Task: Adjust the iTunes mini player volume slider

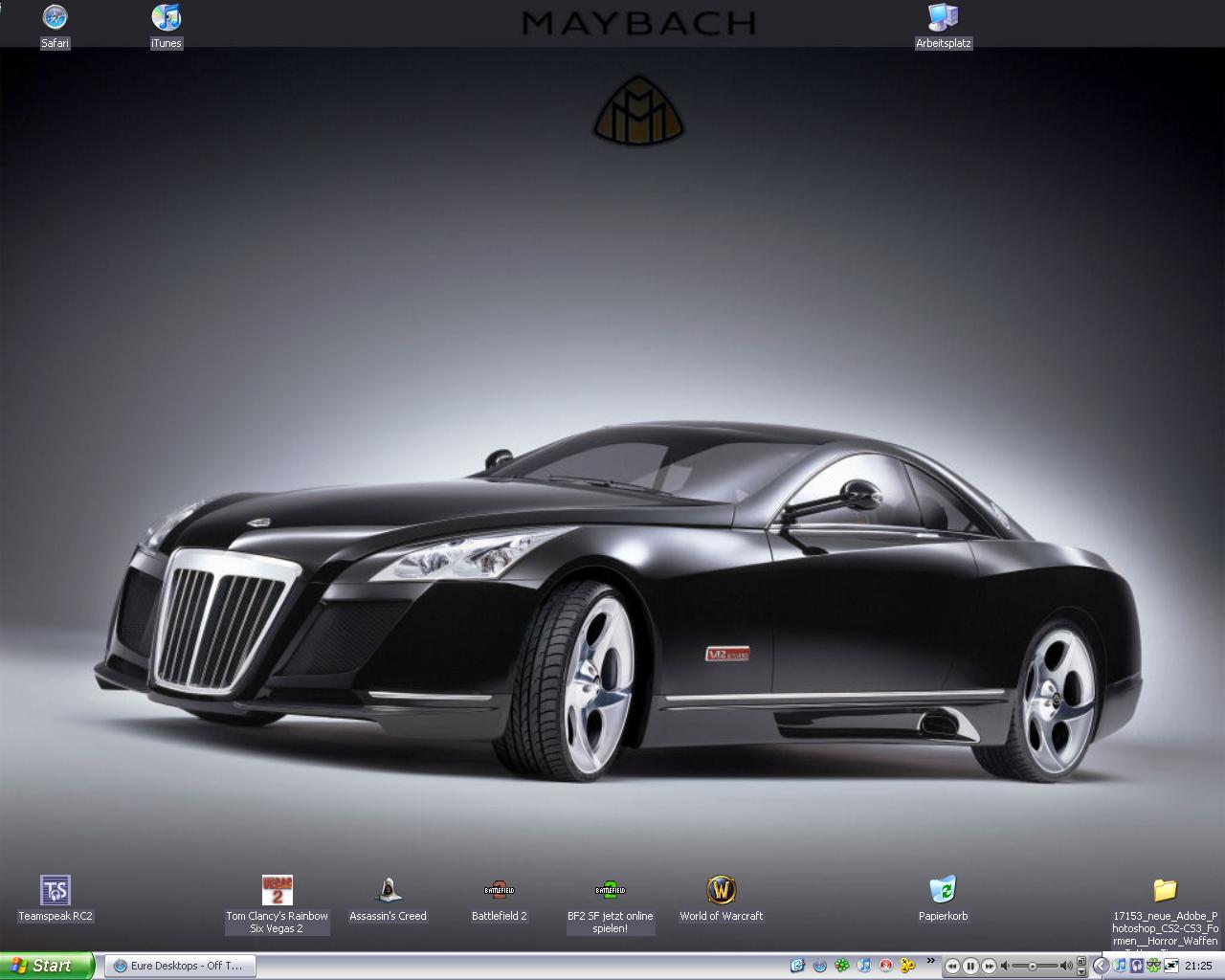Action: 1032,967
